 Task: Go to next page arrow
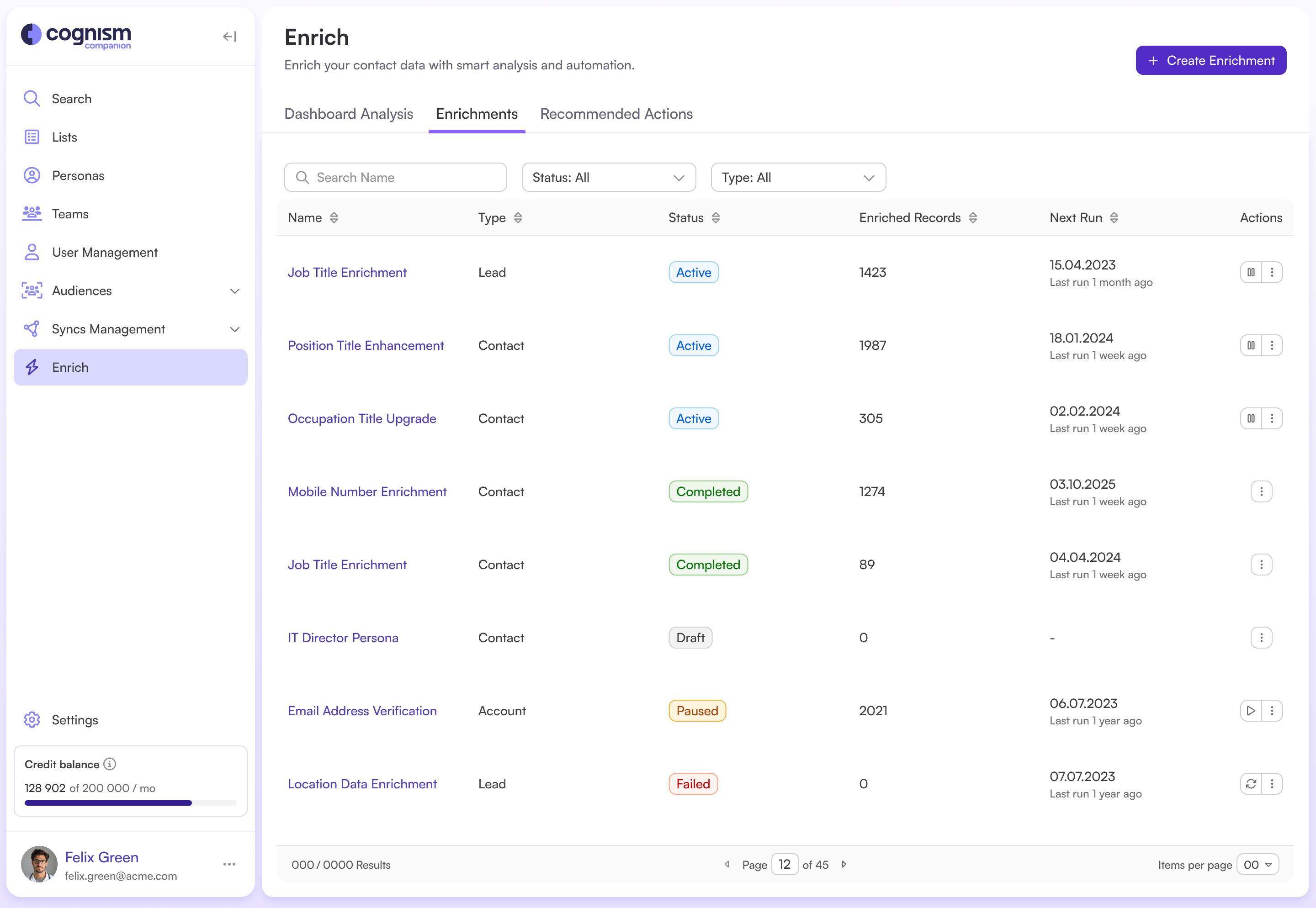pos(844,864)
